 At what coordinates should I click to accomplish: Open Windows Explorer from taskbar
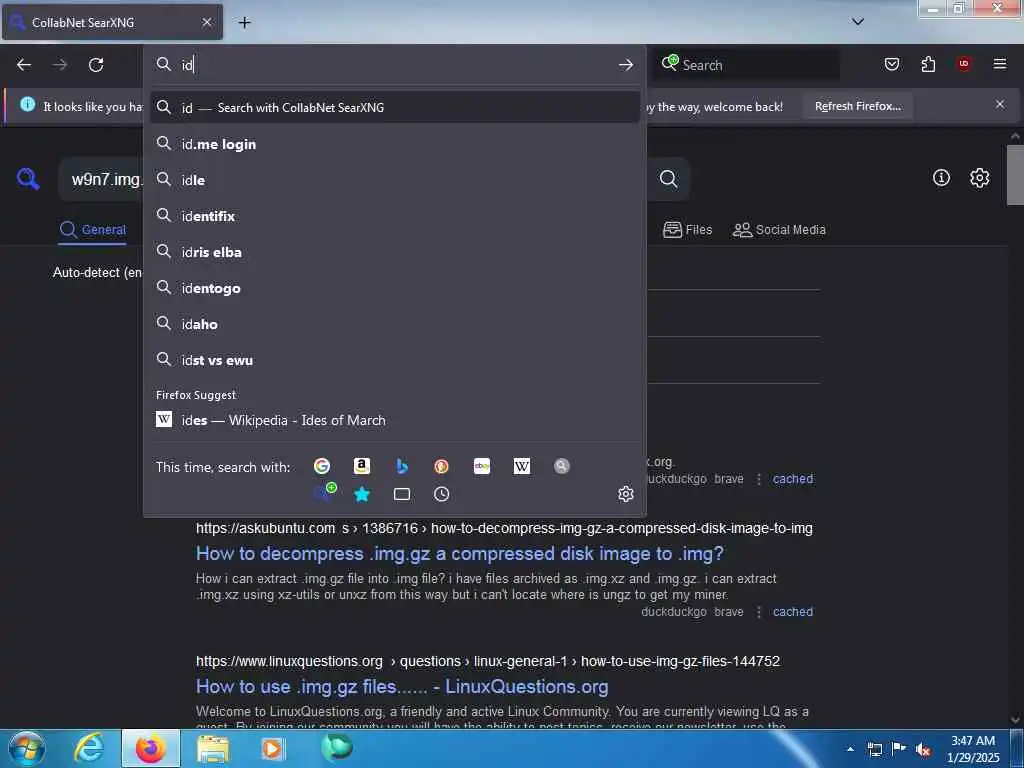[x=213, y=748]
